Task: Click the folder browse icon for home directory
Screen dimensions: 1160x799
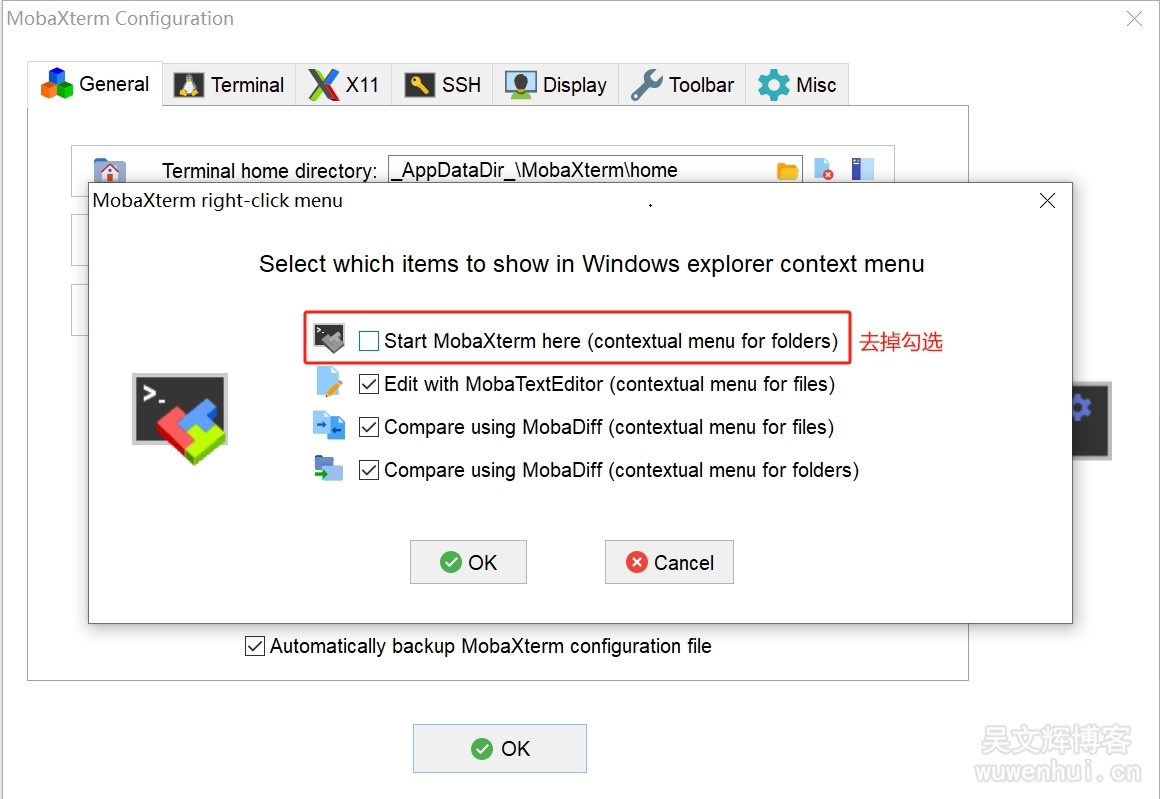Action: 788,170
